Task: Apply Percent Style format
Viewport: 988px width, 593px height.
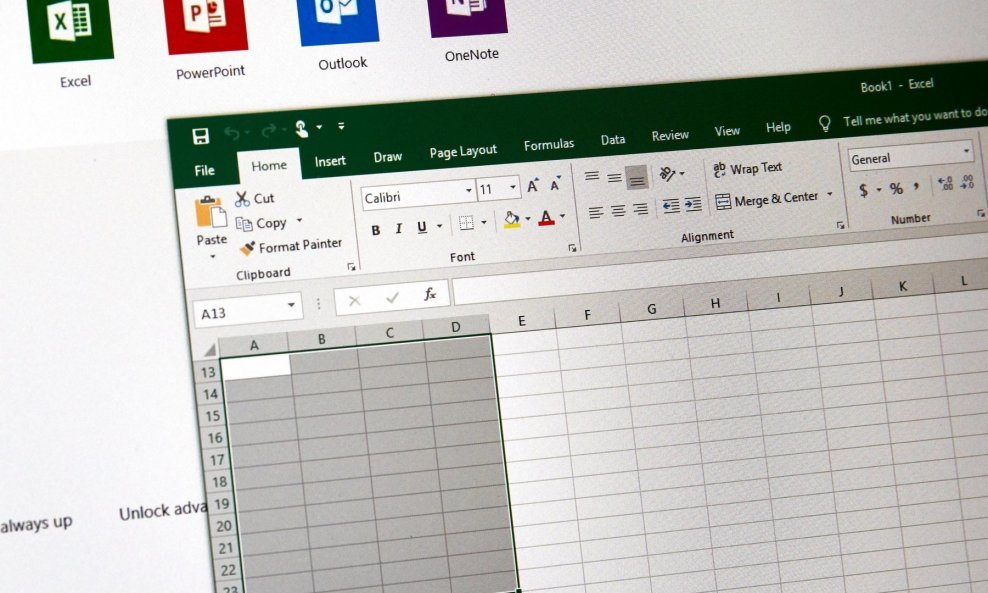Action: pyautogui.click(x=896, y=188)
